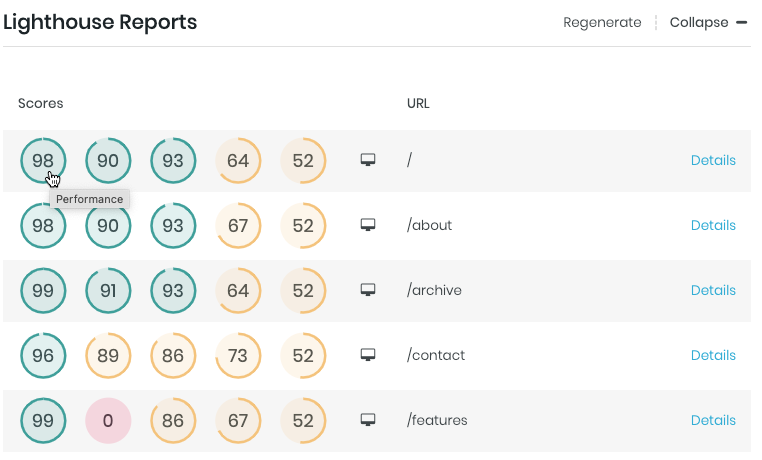Viewport: 762px width, 460px height.
Task: Click the 98 performance score for the / row
Action: (43, 160)
